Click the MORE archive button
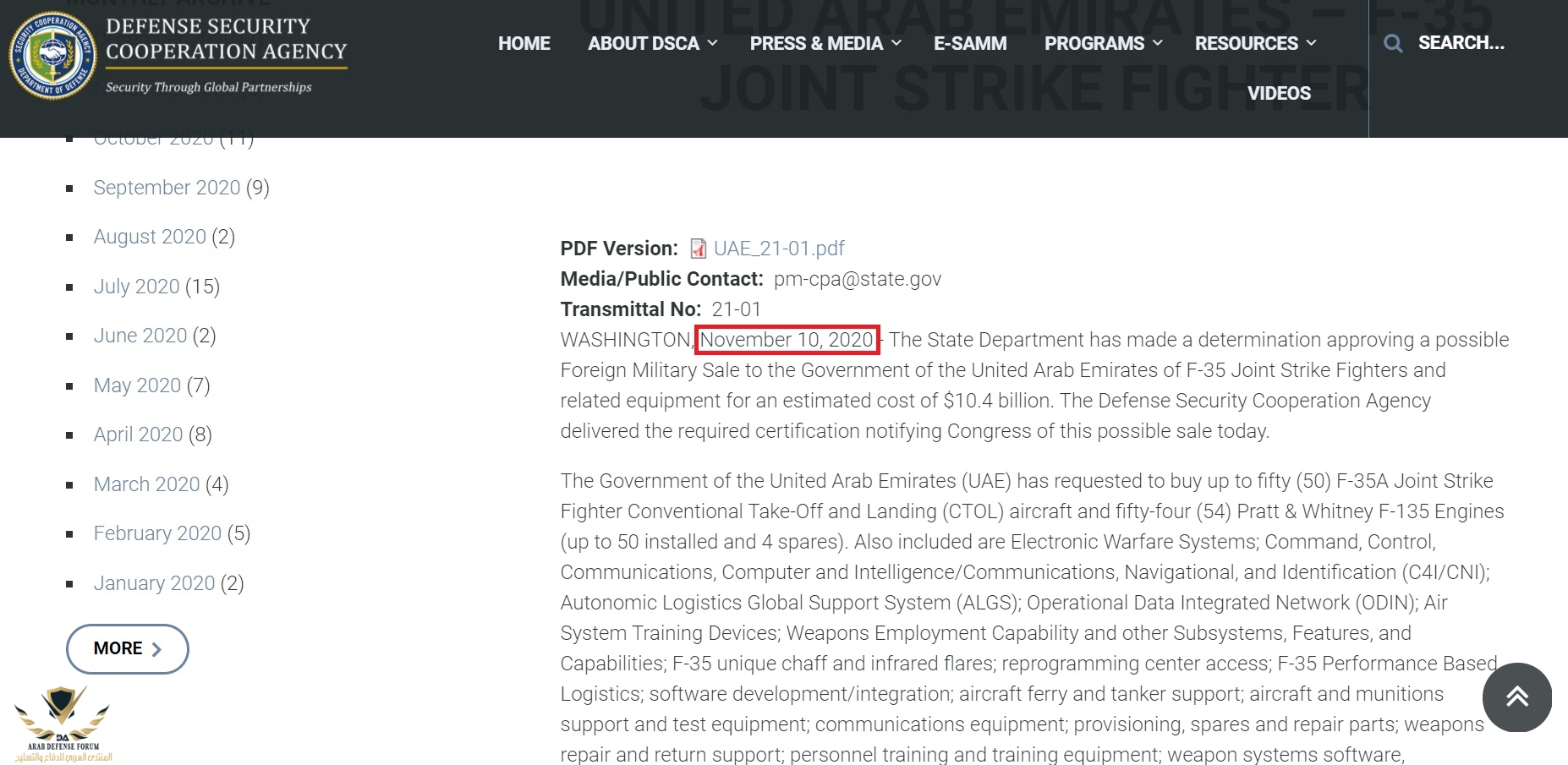Viewport: 1568px width, 765px height. (127, 648)
